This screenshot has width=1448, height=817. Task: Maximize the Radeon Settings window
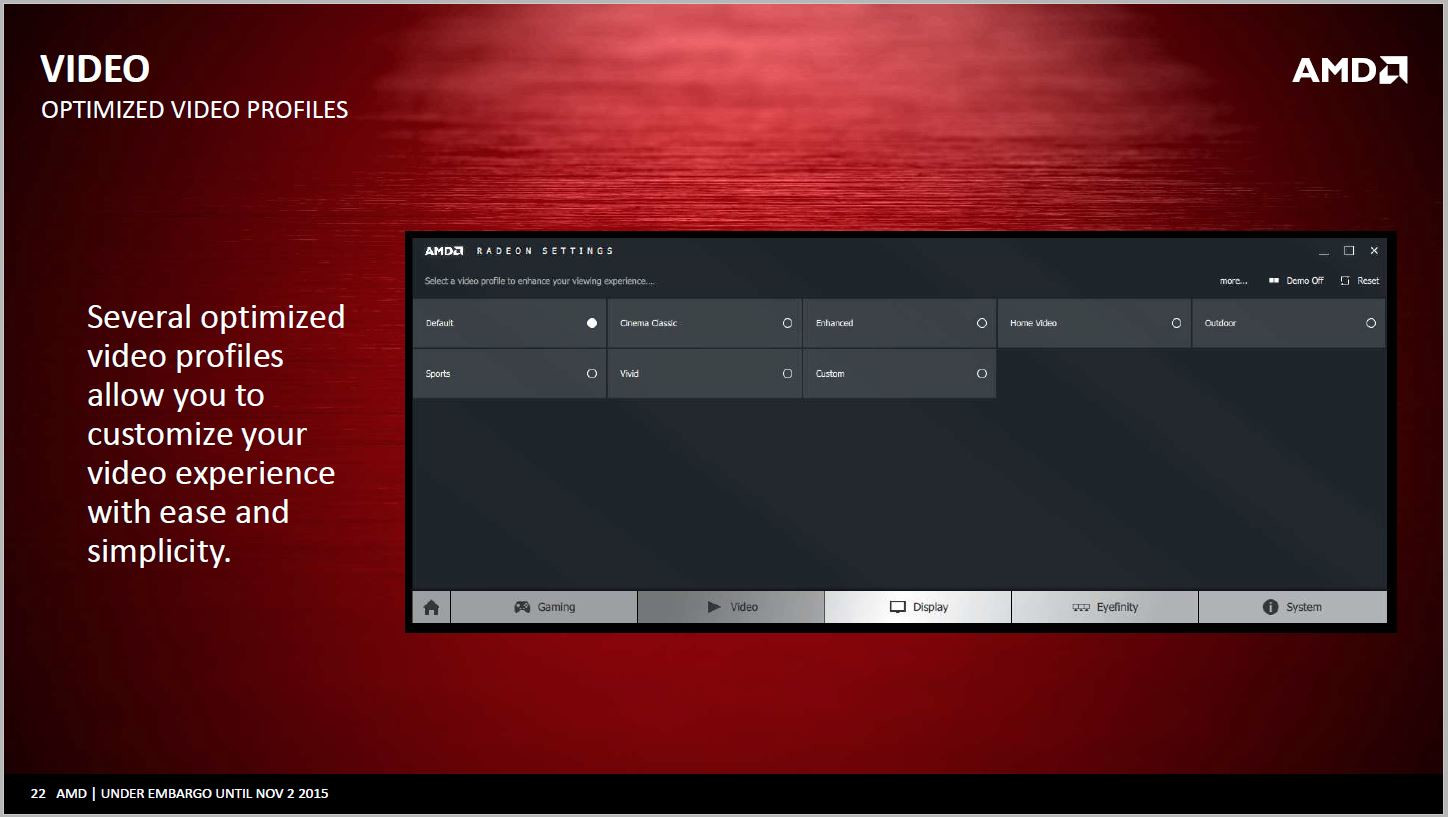pos(1349,251)
